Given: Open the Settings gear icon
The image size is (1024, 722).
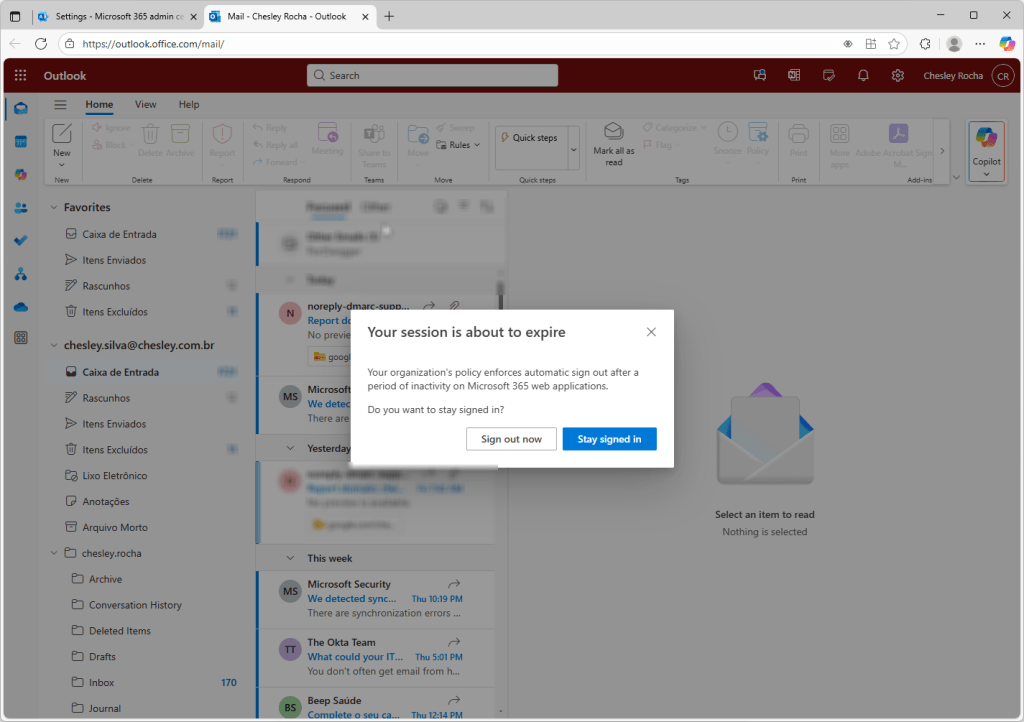Looking at the screenshot, I should pos(898,76).
